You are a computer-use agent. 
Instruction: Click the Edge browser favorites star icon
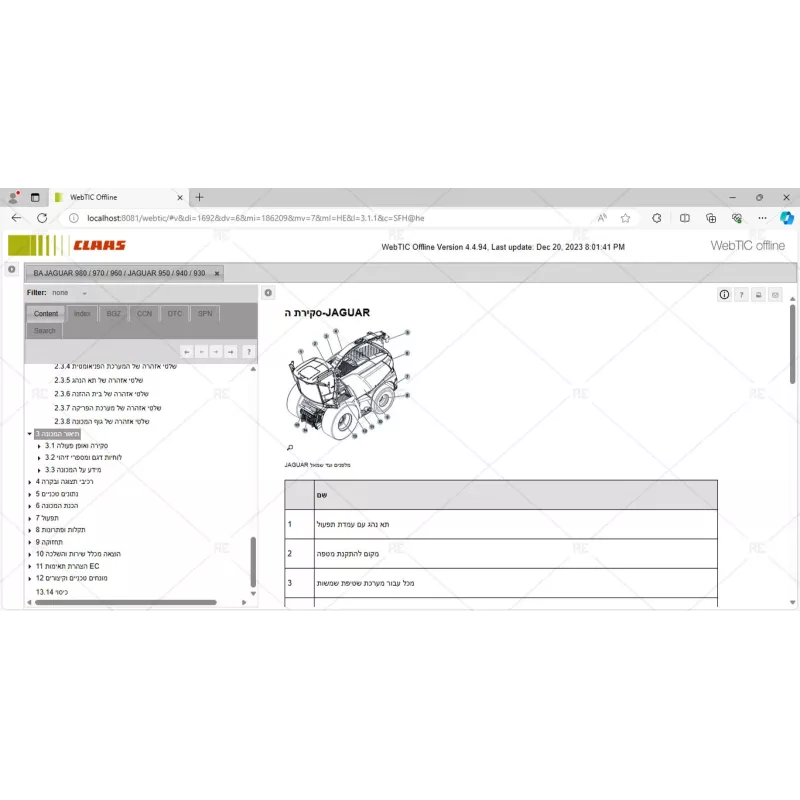(x=623, y=217)
